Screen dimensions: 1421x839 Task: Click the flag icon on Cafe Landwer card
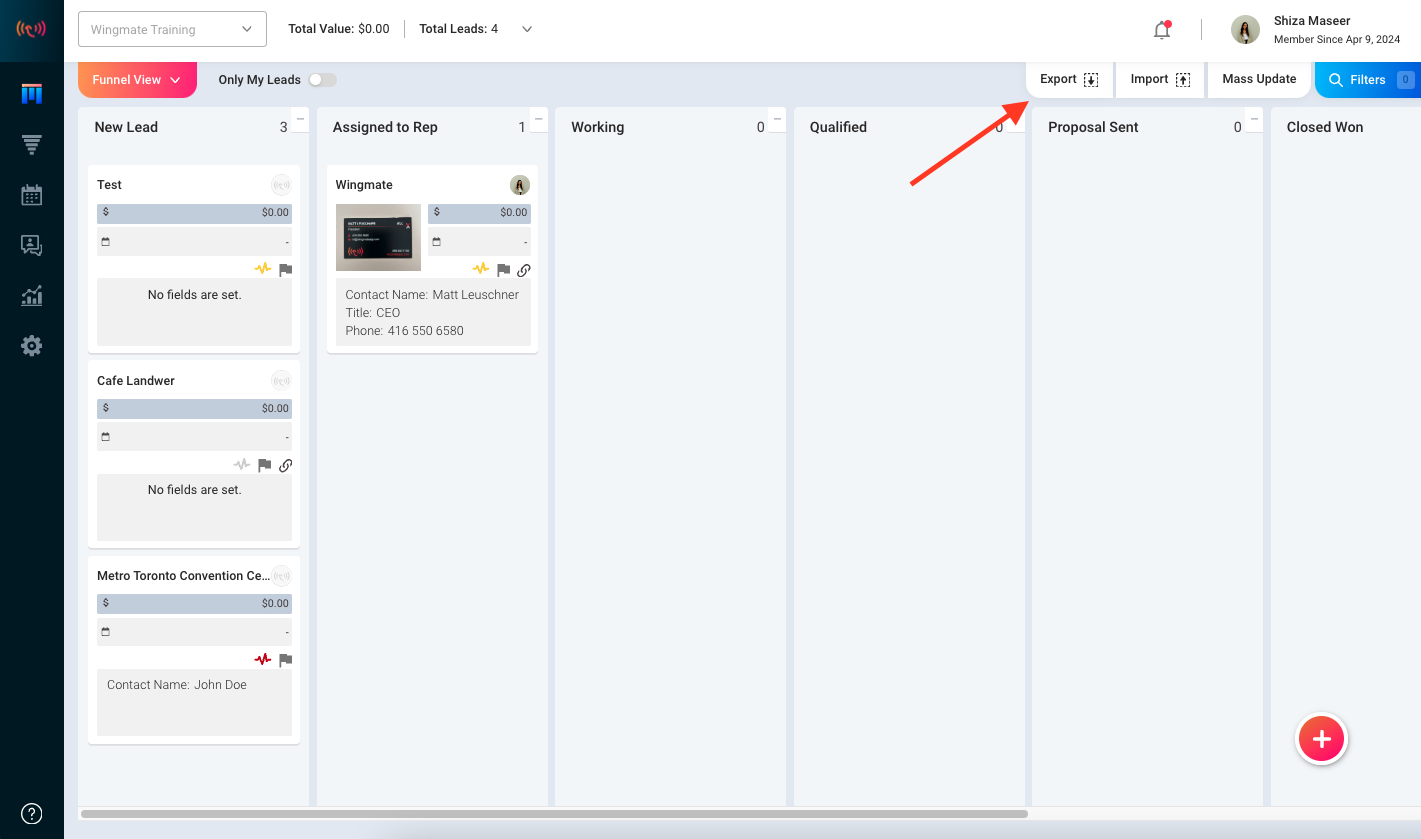(264, 466)
